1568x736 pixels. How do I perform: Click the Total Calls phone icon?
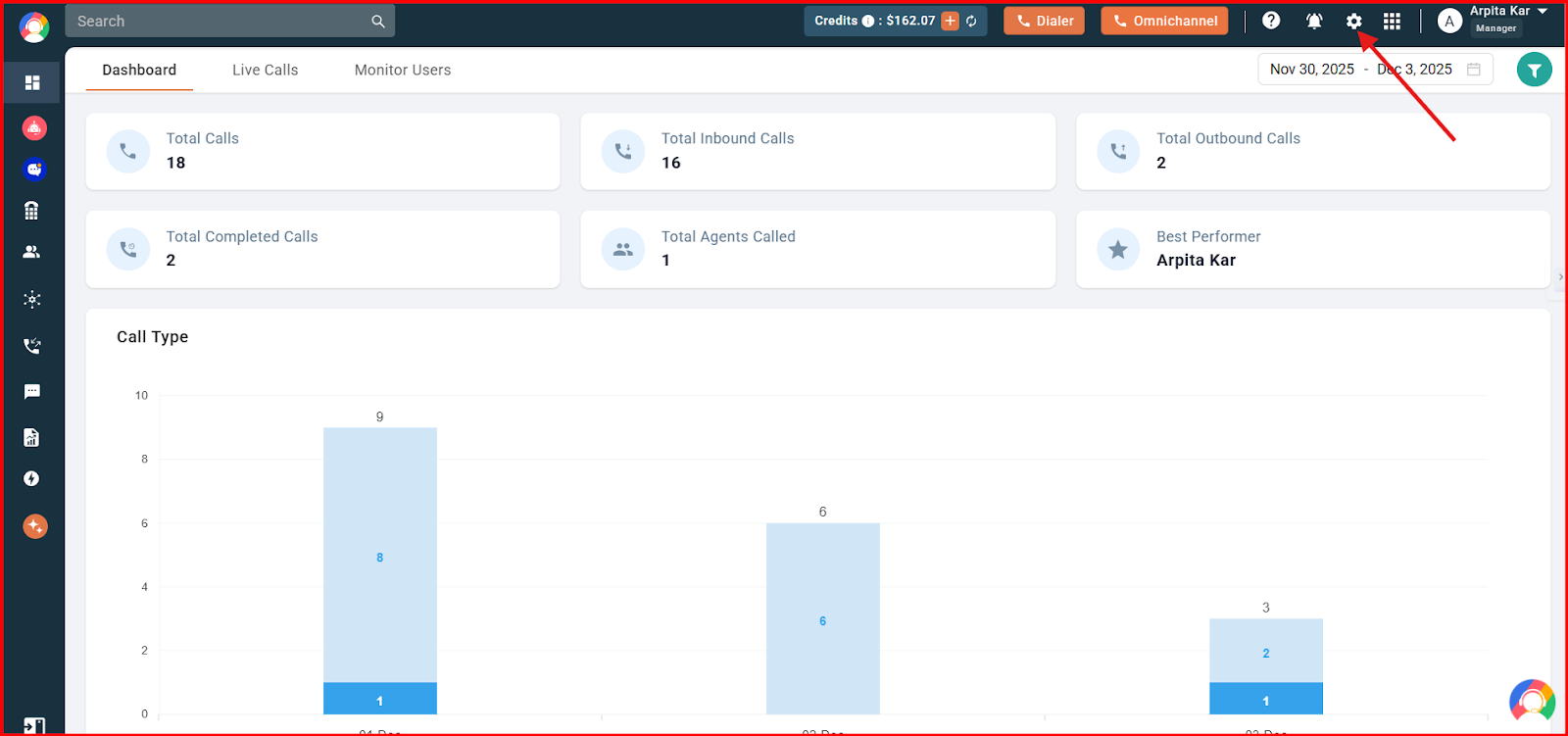click(128, 151)
